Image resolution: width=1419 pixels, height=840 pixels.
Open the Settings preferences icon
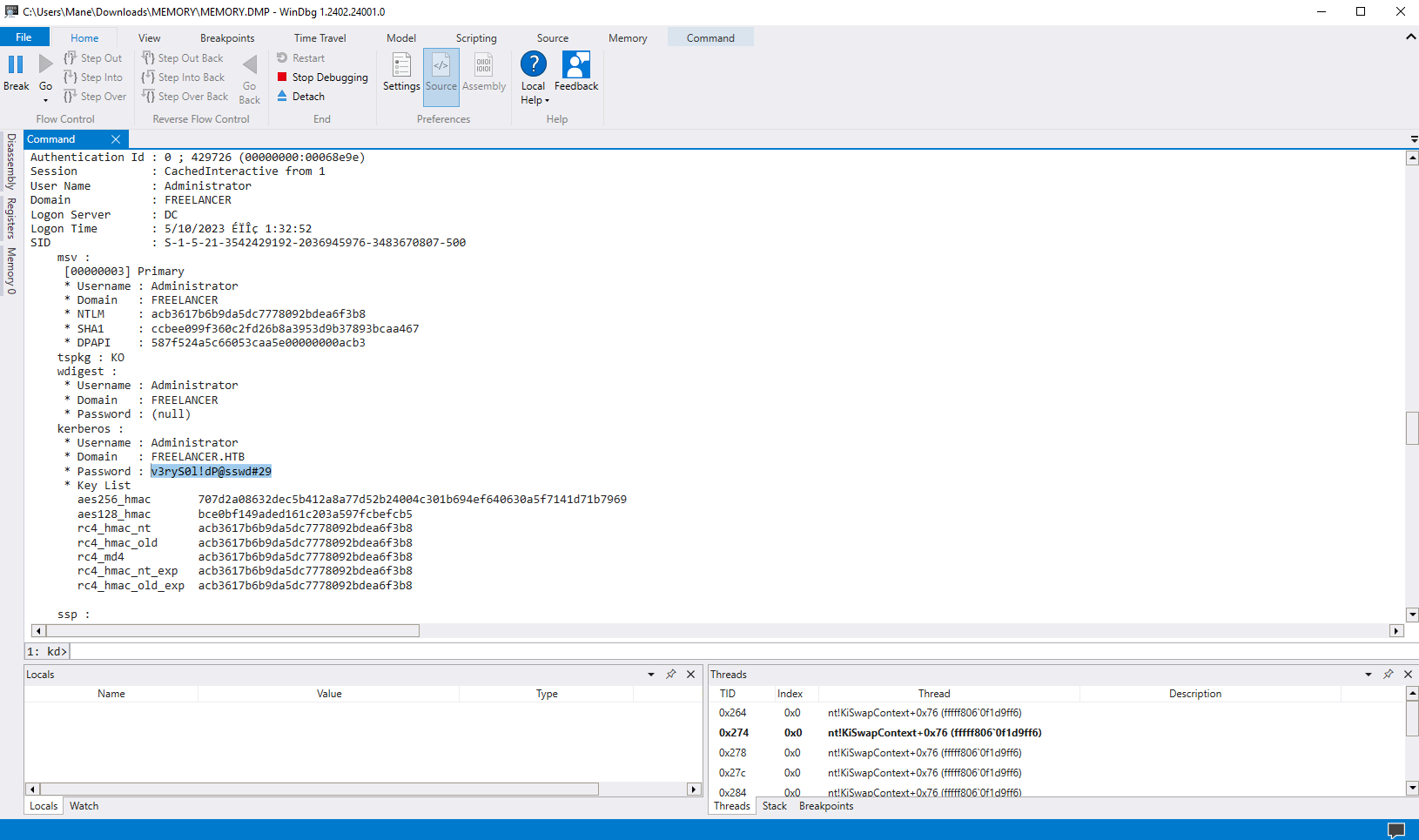tap(401, 65)
